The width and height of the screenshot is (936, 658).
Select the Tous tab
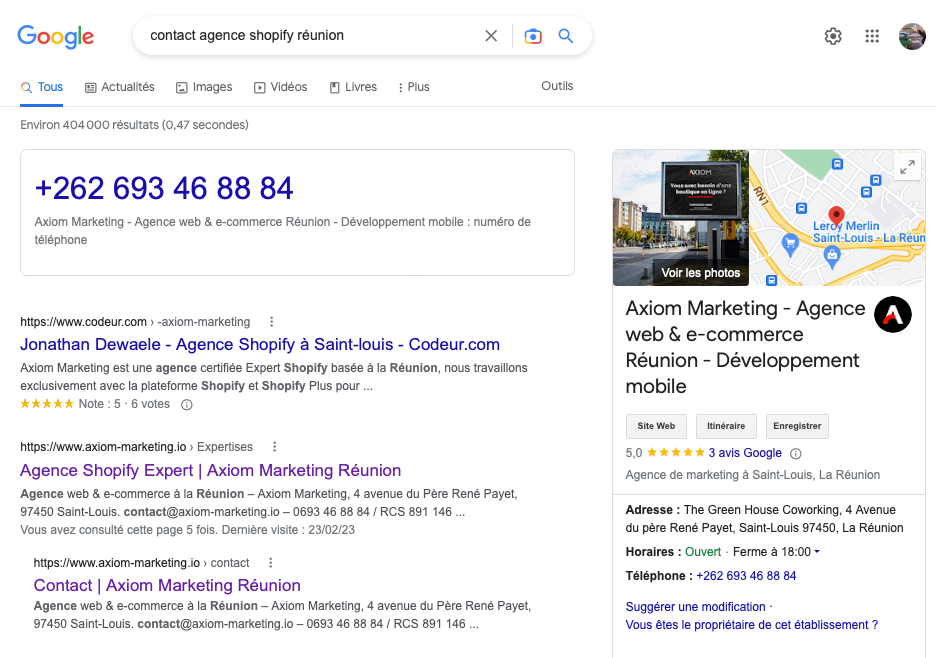tap(41, 87)
